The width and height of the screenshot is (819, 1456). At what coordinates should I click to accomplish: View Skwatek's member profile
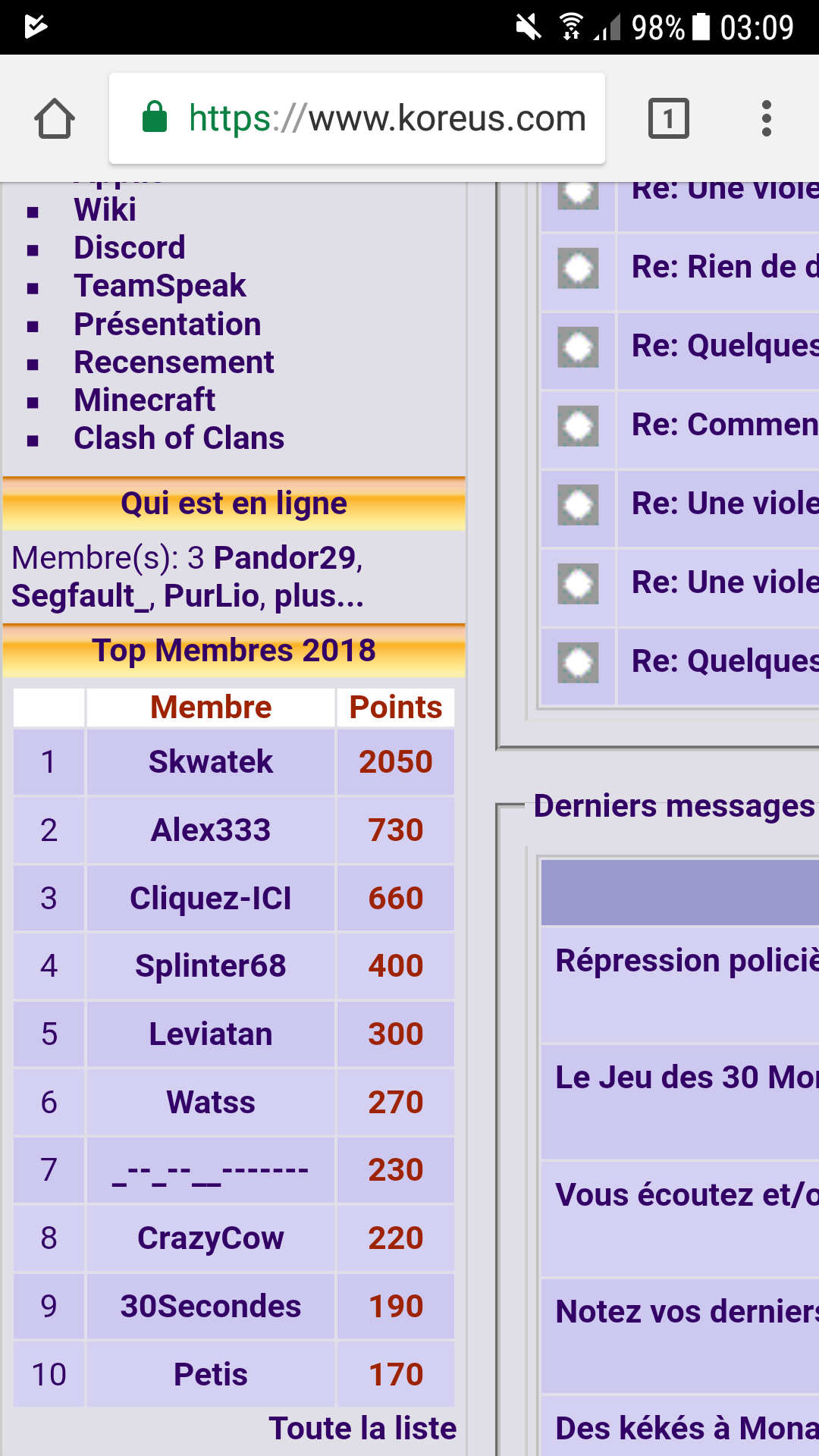211,762
